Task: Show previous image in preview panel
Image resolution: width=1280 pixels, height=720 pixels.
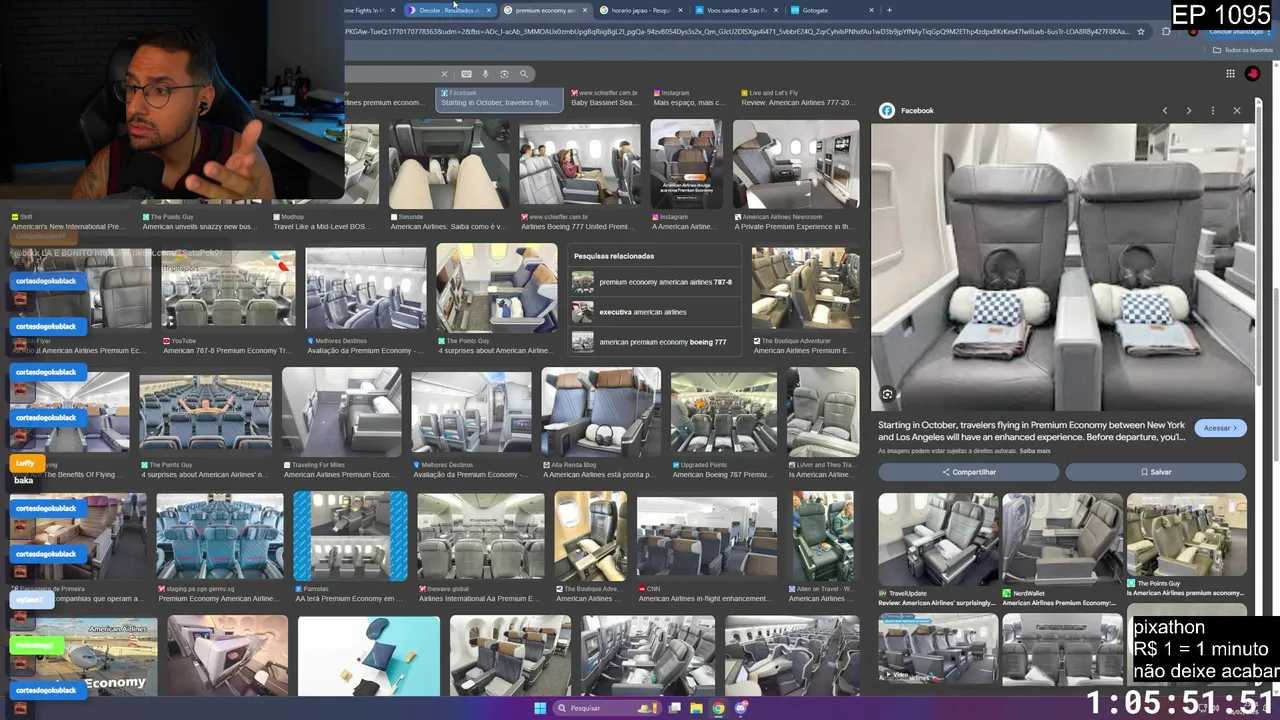Action: pos(1165,111)
